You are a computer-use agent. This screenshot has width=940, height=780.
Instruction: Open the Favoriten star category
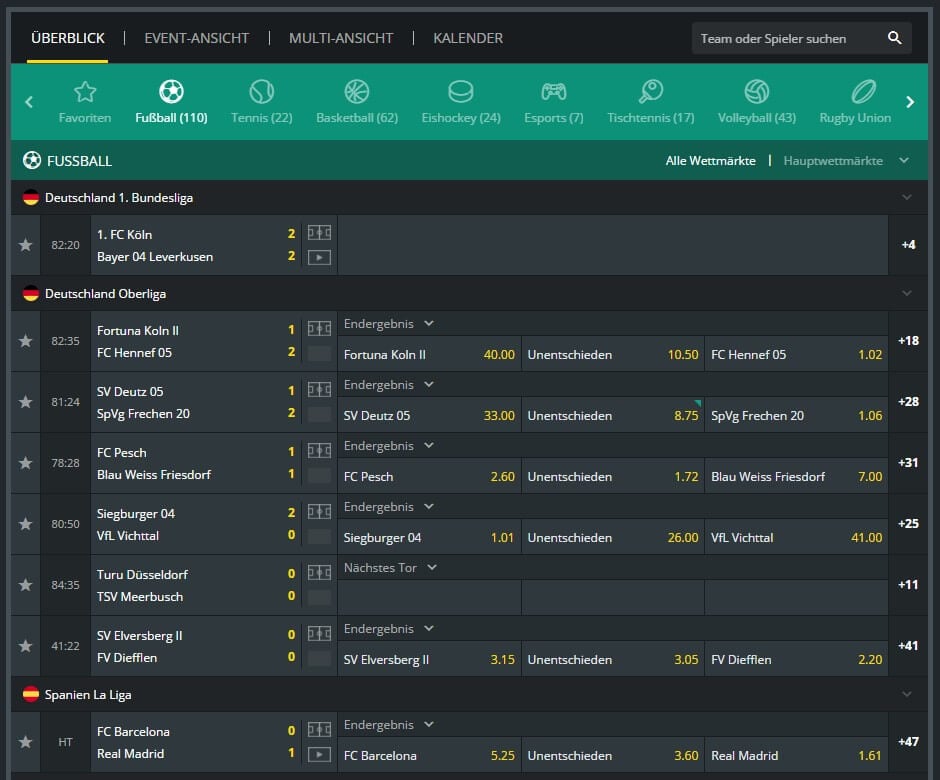coord(85,102)
